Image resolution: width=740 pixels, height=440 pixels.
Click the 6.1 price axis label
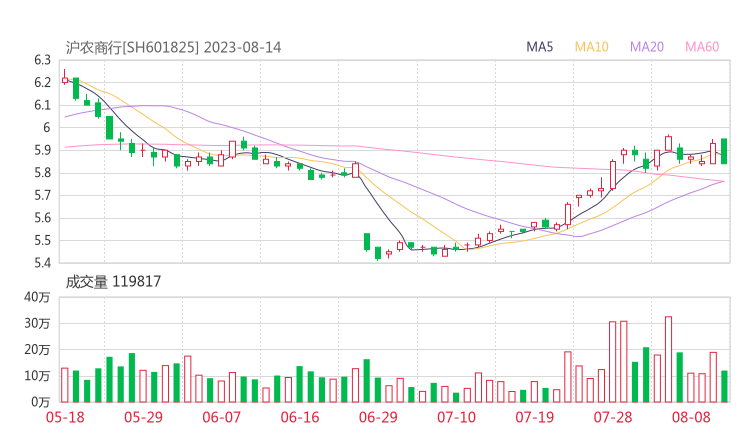[x=42, y=105]
